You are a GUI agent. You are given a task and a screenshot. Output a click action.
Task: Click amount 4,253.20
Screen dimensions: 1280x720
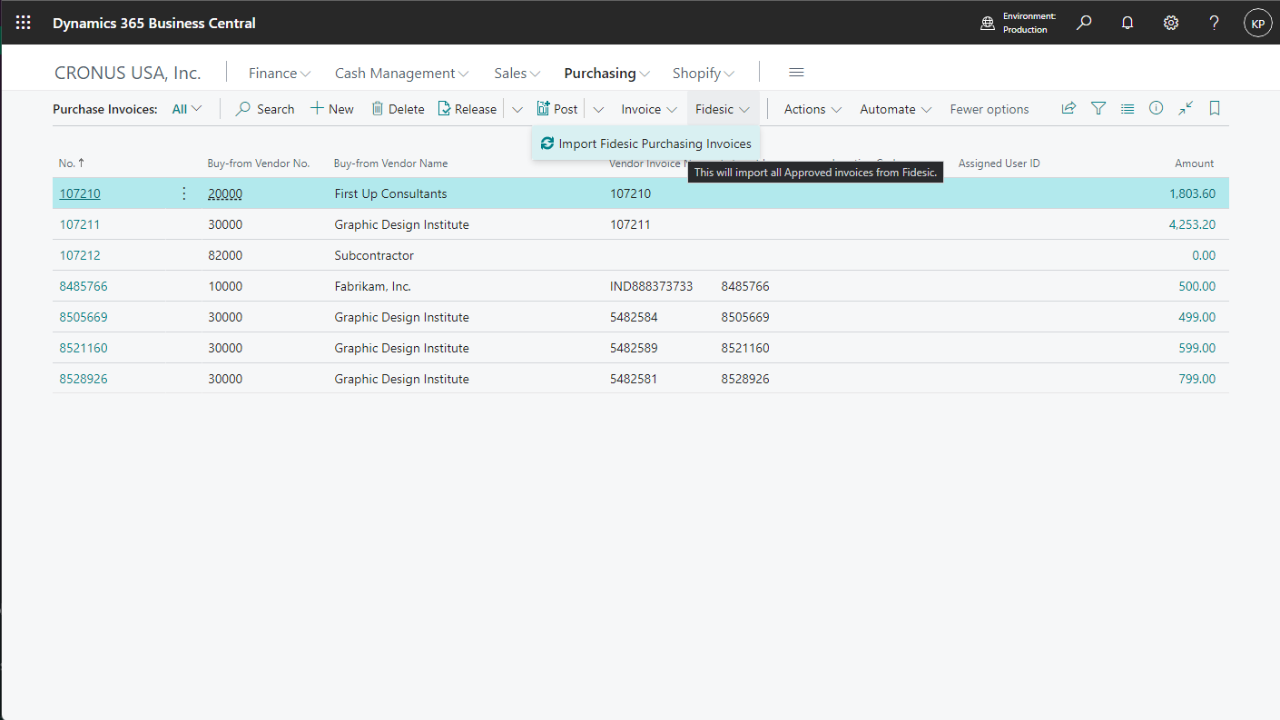pyautogui.click(x=1192, y=225)
